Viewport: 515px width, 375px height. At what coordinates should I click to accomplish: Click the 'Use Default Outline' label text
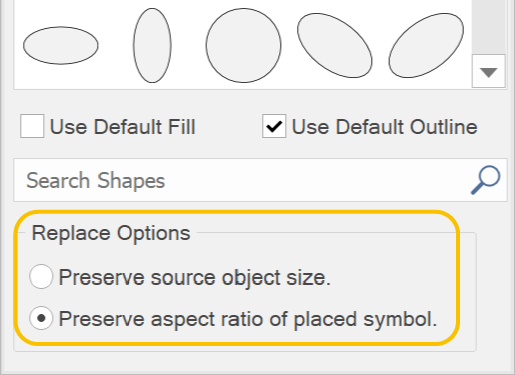(385, 127)
